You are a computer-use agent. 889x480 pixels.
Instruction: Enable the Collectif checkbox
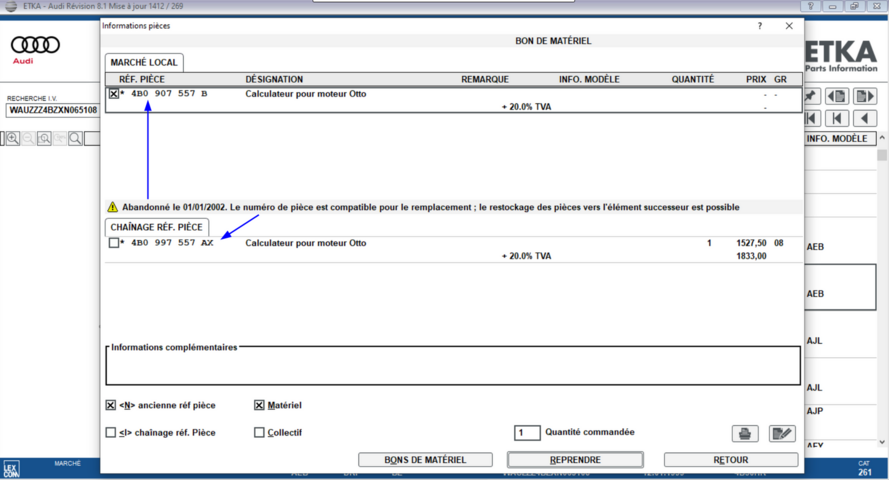(x=259, y=432)
